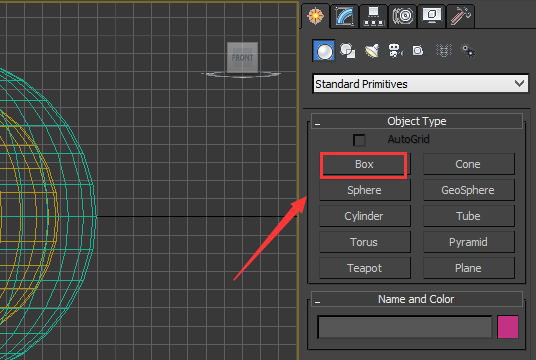The height and width of the screenshot is (360, 536).
Task: Select the Tube primitive button
Action: 469,216
